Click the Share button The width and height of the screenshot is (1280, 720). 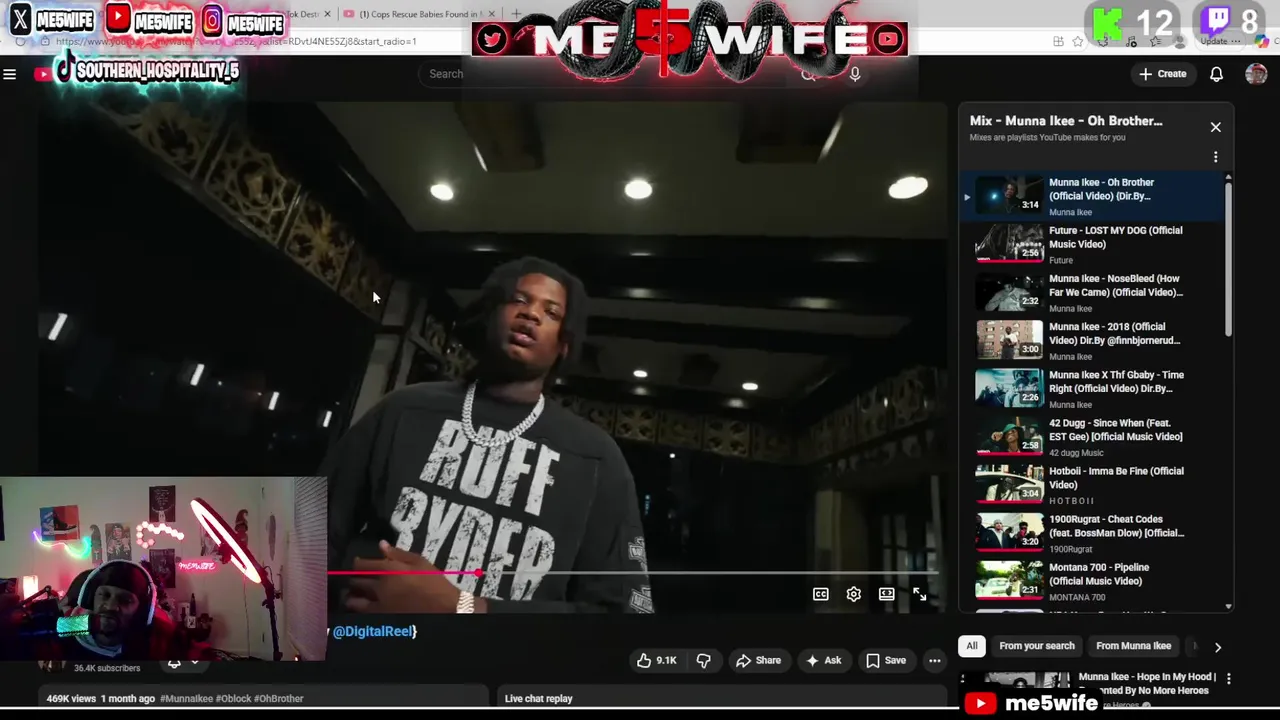coord(758,660)
